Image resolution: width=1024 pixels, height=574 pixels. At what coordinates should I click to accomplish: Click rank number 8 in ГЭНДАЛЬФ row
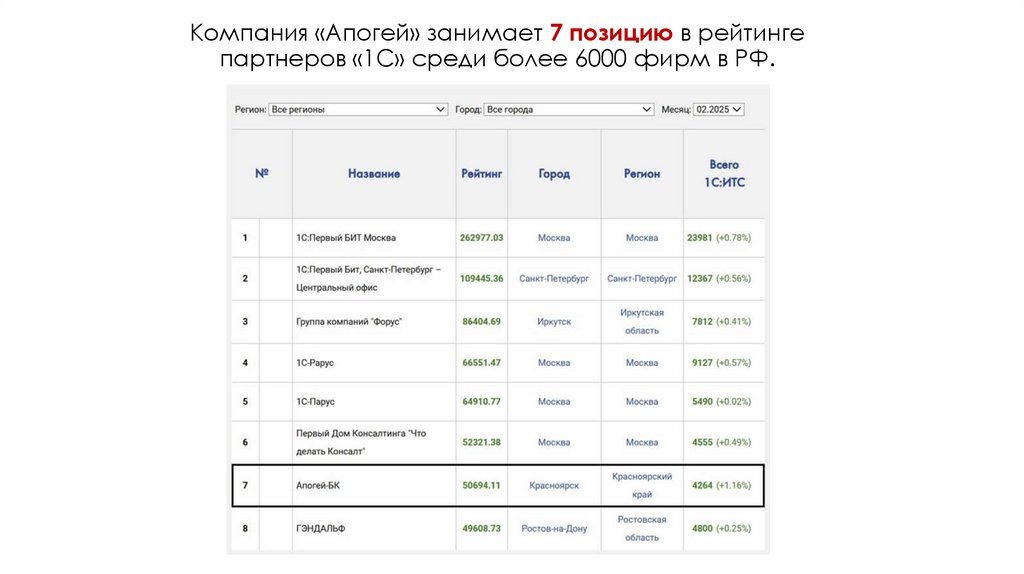pos(245,528)
